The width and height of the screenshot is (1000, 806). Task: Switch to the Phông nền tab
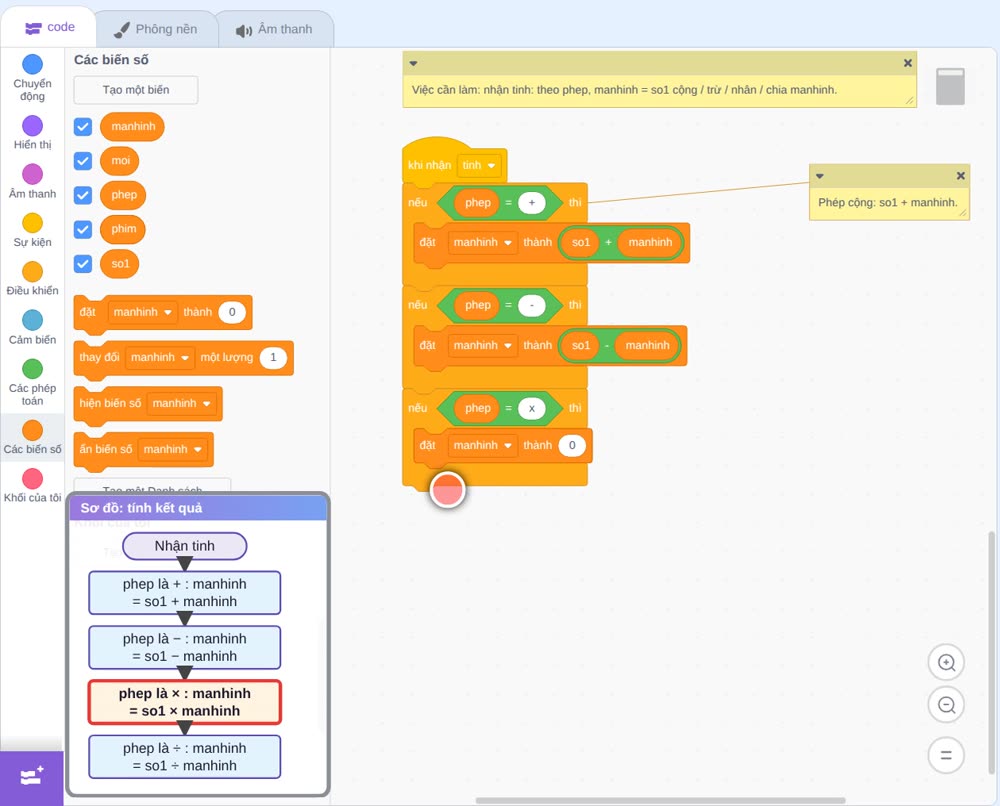pos(156,29)
